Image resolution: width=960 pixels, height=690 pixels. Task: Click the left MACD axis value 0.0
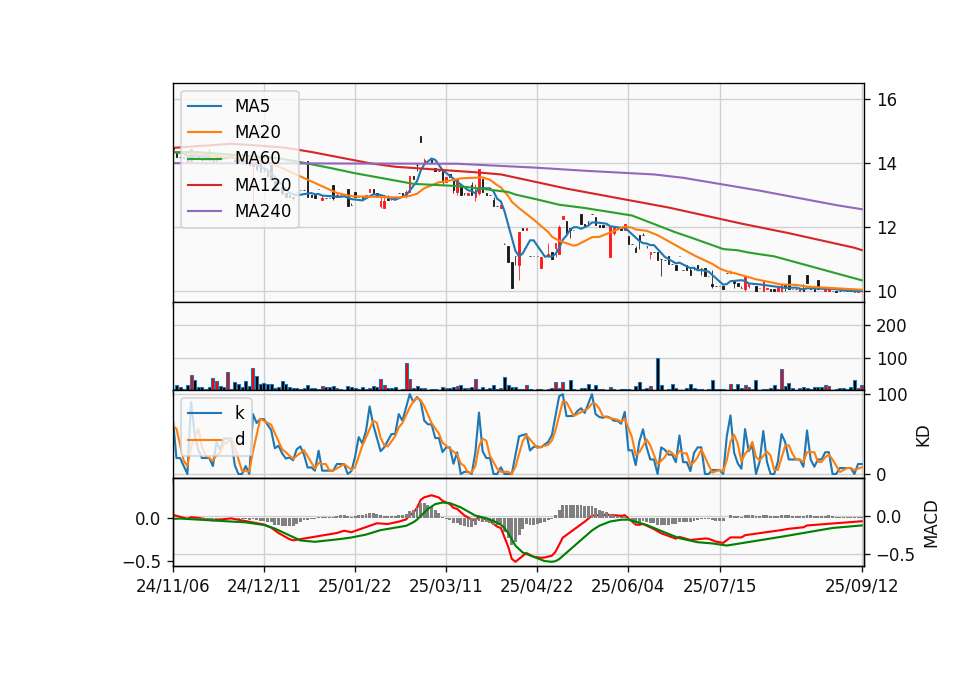pyautogui.click(x=148, y=519)
